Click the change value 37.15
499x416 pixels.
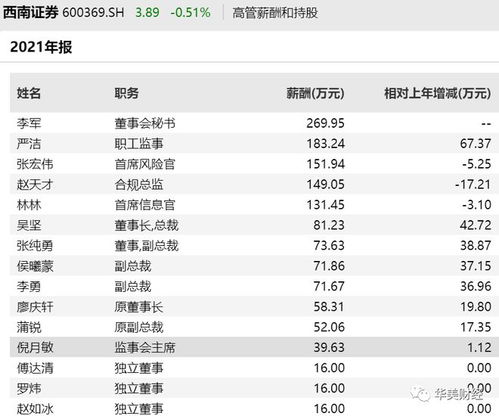coord(476,266)
